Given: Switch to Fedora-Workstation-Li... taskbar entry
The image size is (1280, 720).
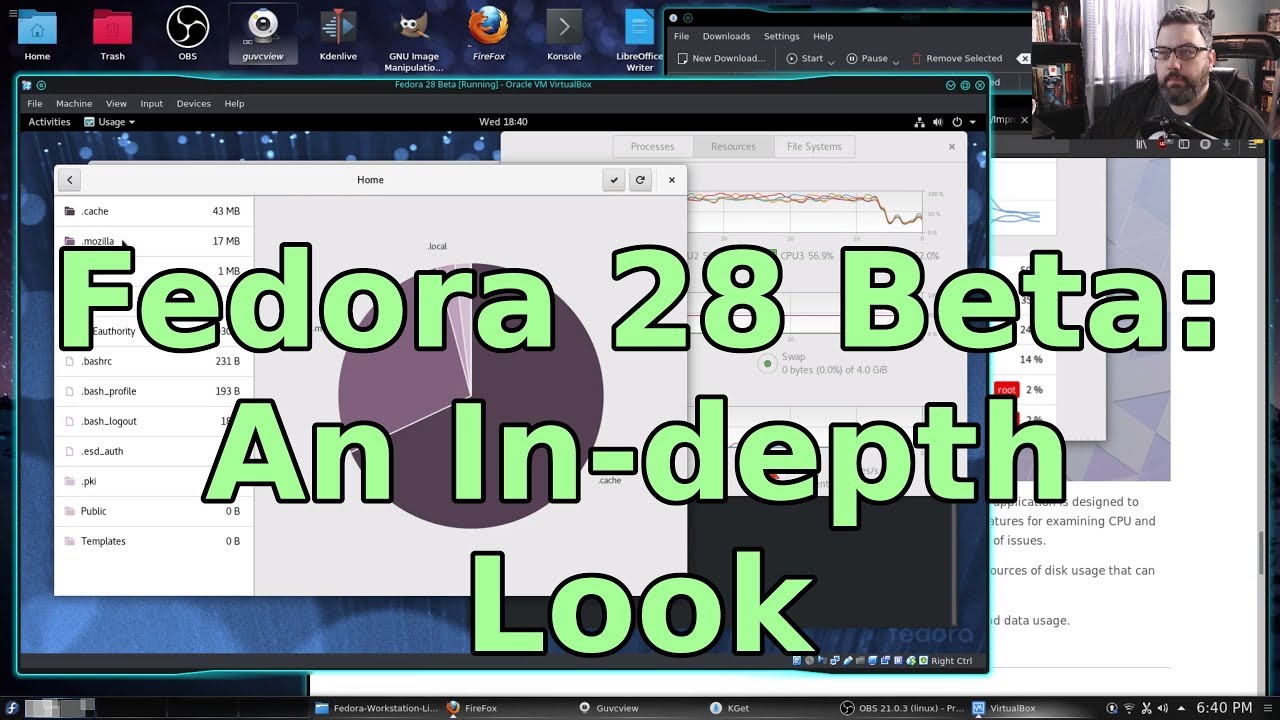Looking at the screenshot, I should click(x=376, y=708).
